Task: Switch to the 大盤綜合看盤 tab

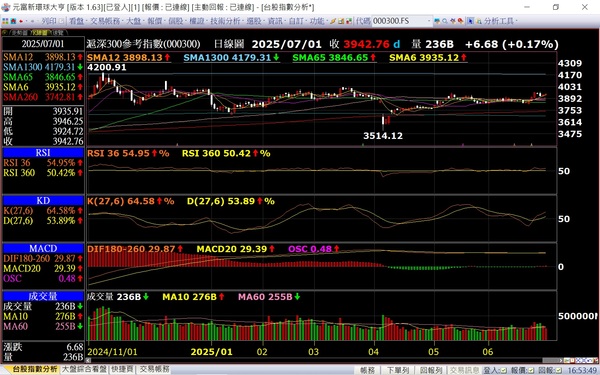Action: click(84, 369)
